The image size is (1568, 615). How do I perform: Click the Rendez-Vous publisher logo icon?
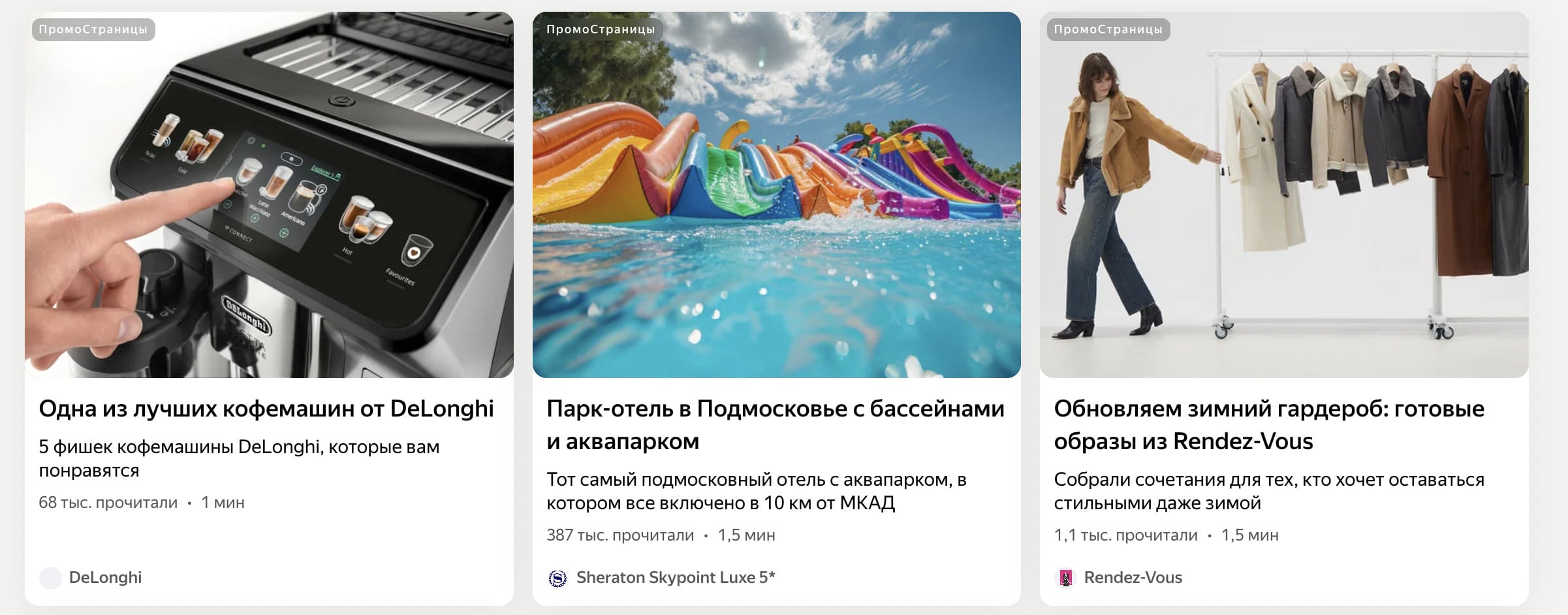(1065, 578)
